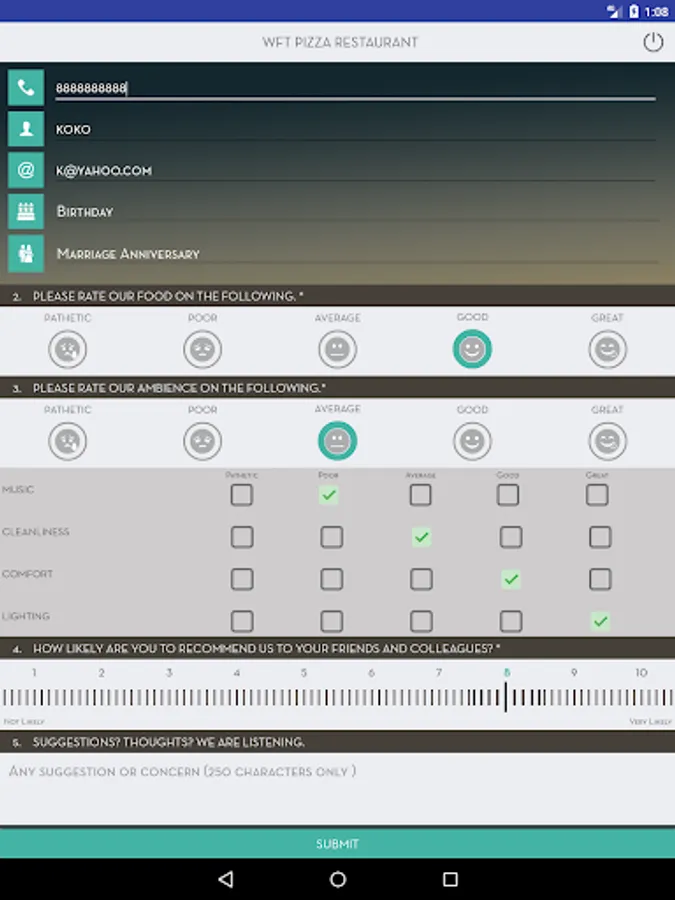The height and width of the screenshot is (900, 675).
Task: Click name field containing KOKO
Action: 355,129
